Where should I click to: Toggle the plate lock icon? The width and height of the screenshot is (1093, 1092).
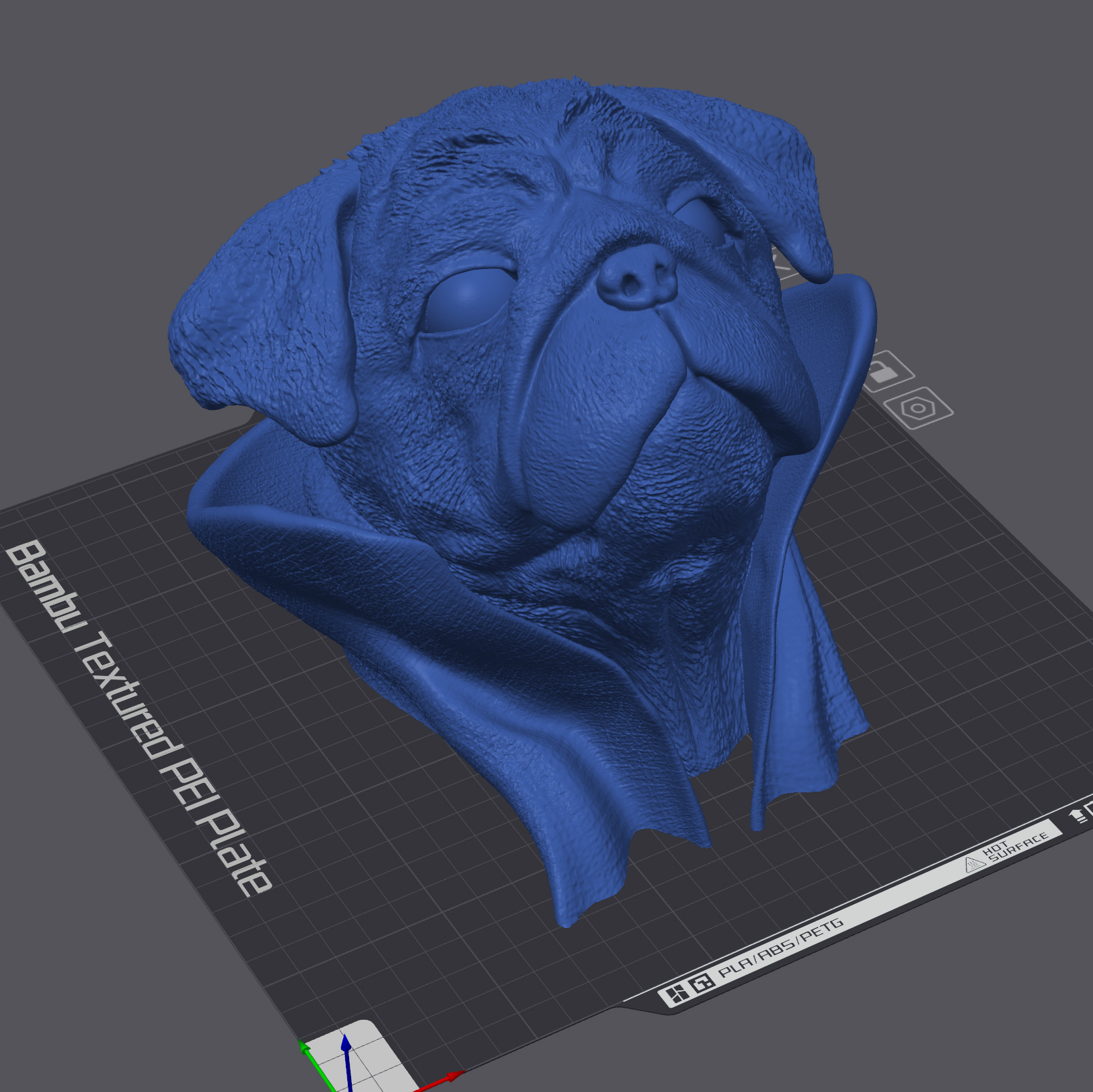887,372
